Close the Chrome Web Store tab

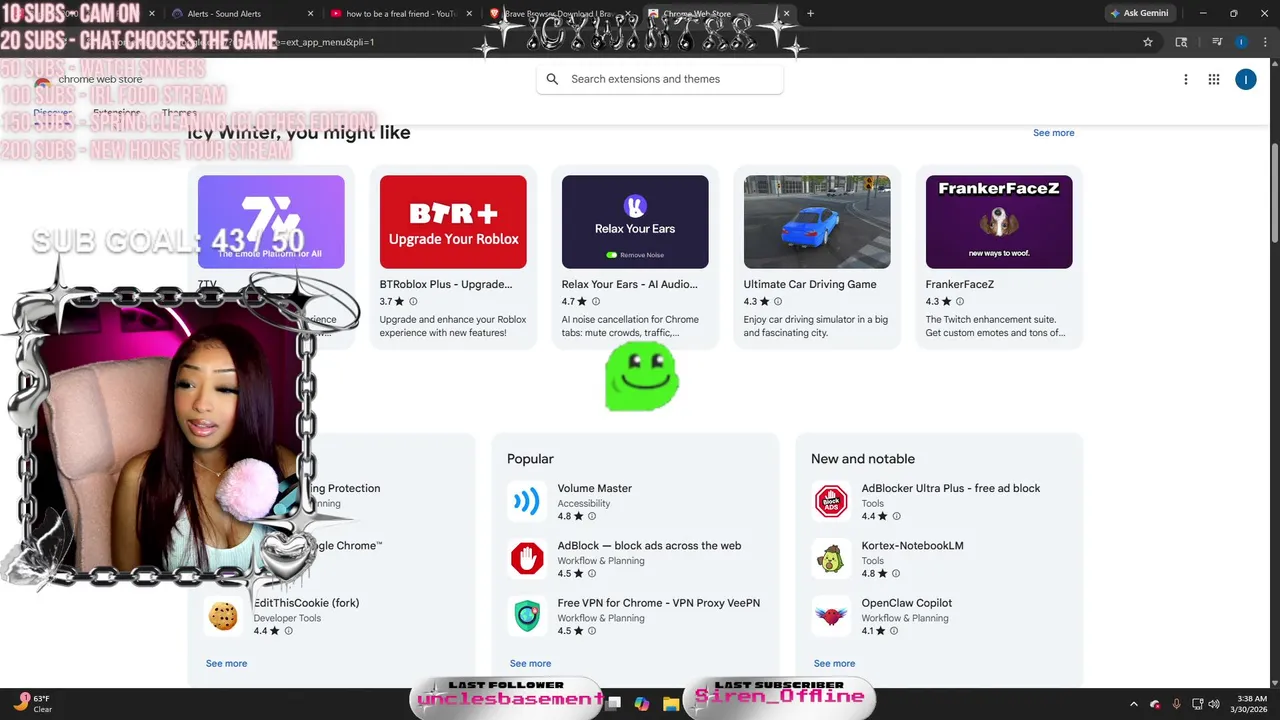click(786, 14)
